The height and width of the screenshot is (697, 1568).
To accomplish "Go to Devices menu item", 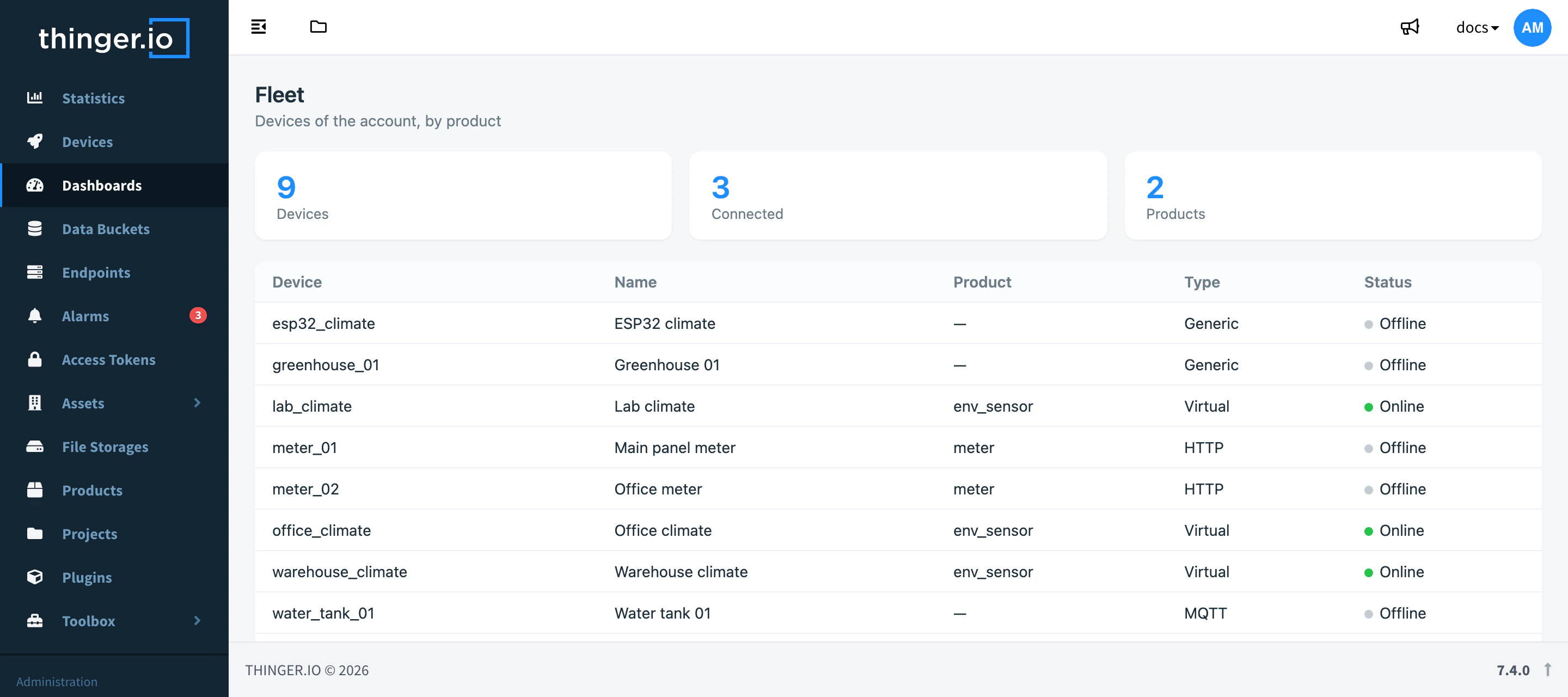I will (114, 142).
